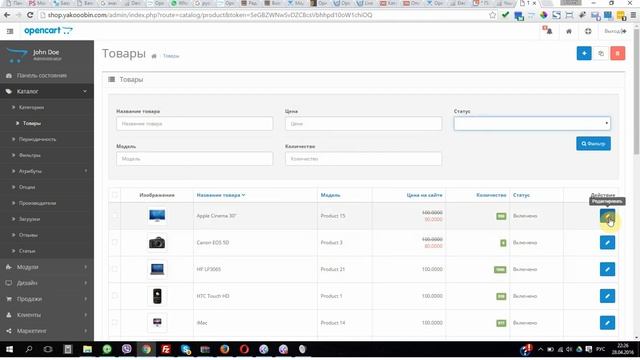Expand the Маркетинг sidebar section
This screenshot has width=640, height=360.
coord(47,331)
